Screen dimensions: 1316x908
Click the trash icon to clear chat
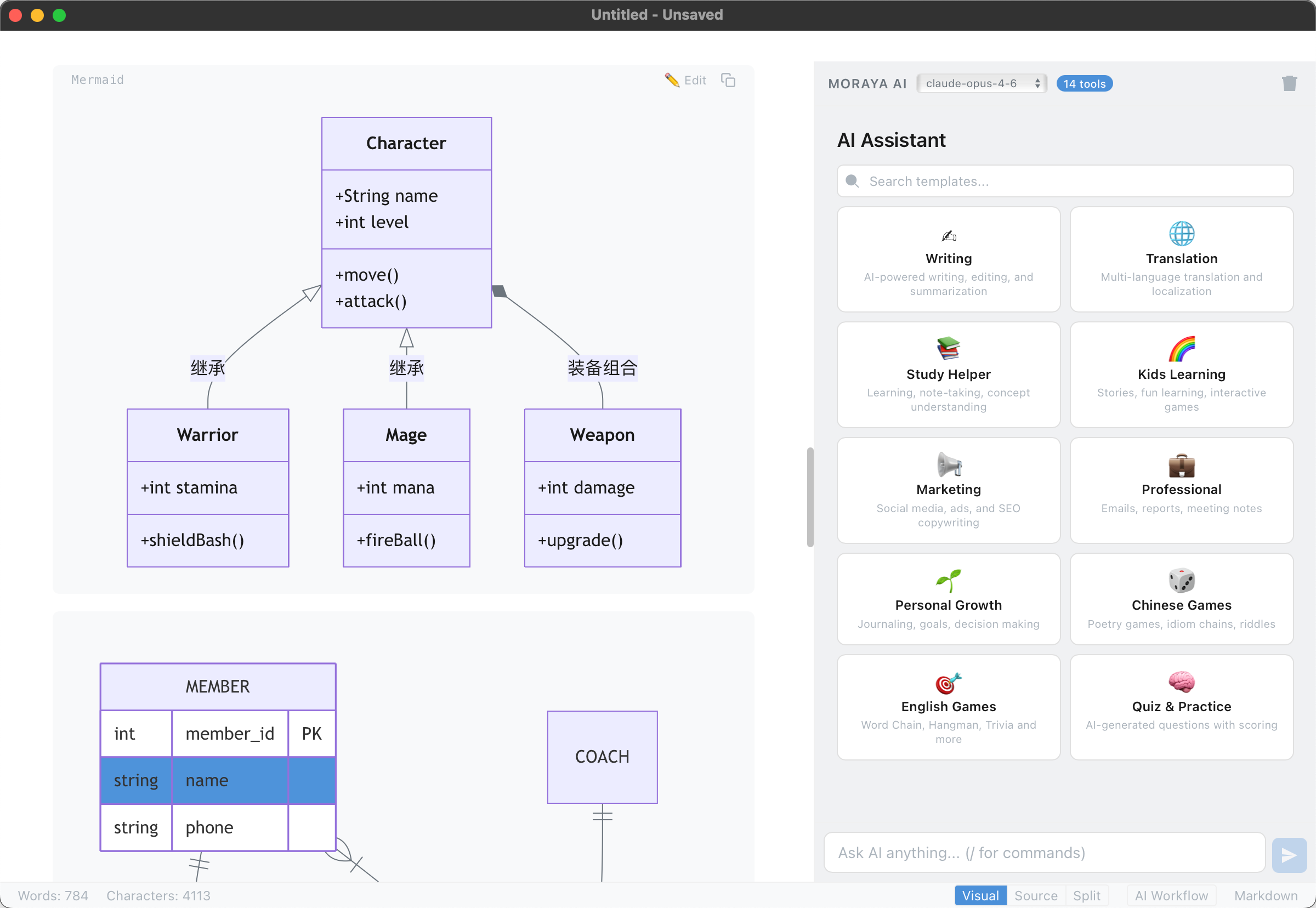coord(1289,84)
